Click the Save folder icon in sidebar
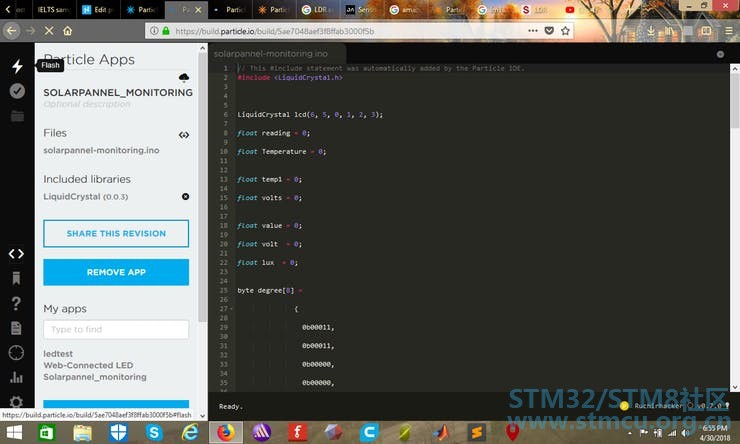The width and height of the screenshot is (740, 444). tap(16, 116)
